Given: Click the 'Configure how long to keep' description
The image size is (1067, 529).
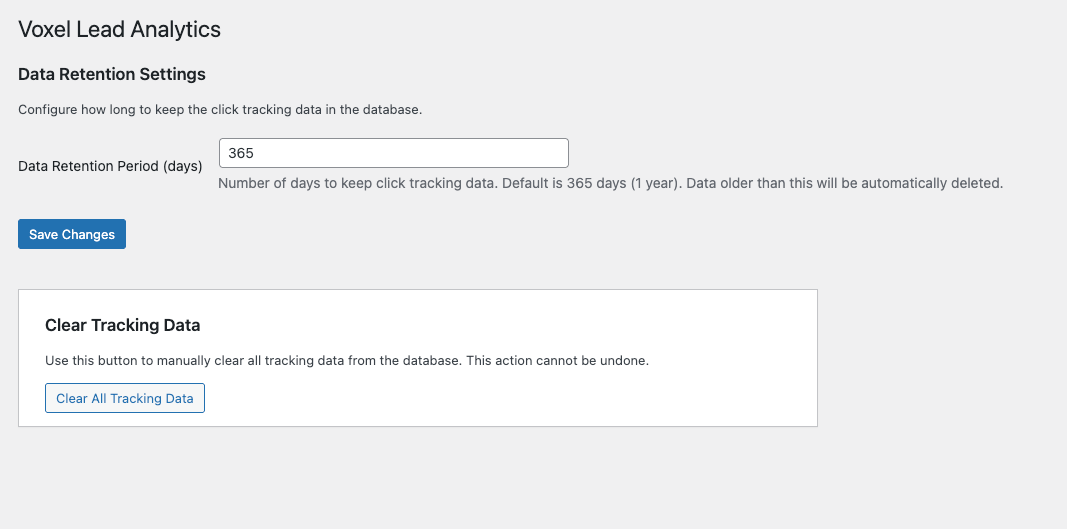Looking at the screenshot, I should click(x=220, y=109).
